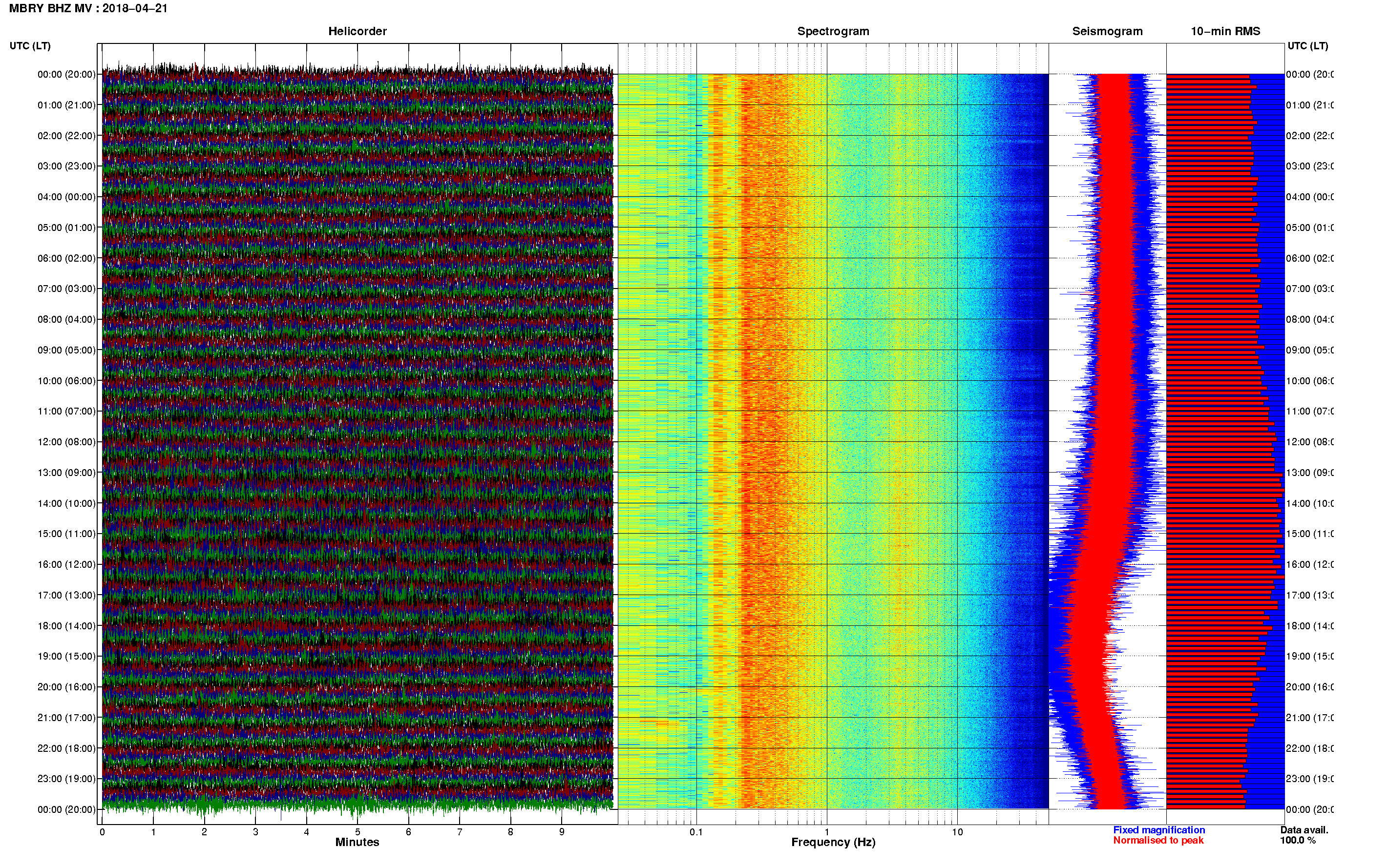Viewport: 1389px width, 868px height.
Task: Select the 'Helicorder' panel heading
Action: (x=357, y=32)
